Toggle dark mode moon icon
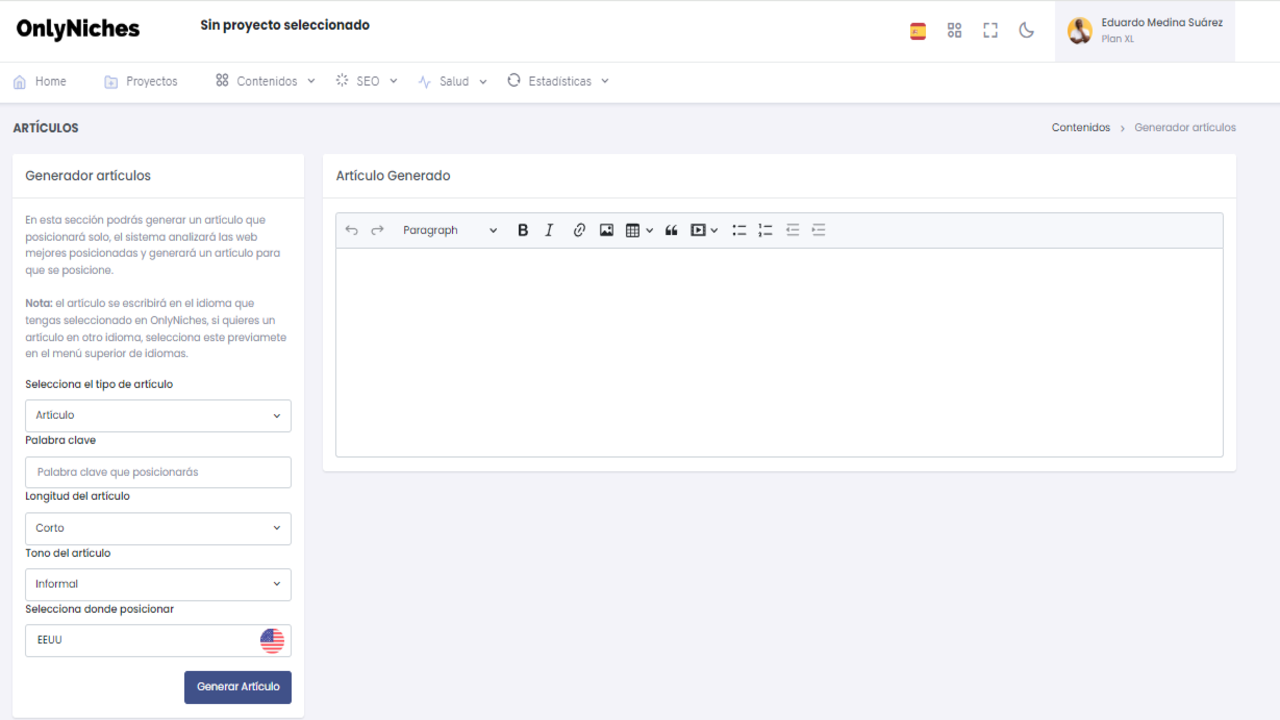This screenshot has height=720, width=1280. point(1026,31)
